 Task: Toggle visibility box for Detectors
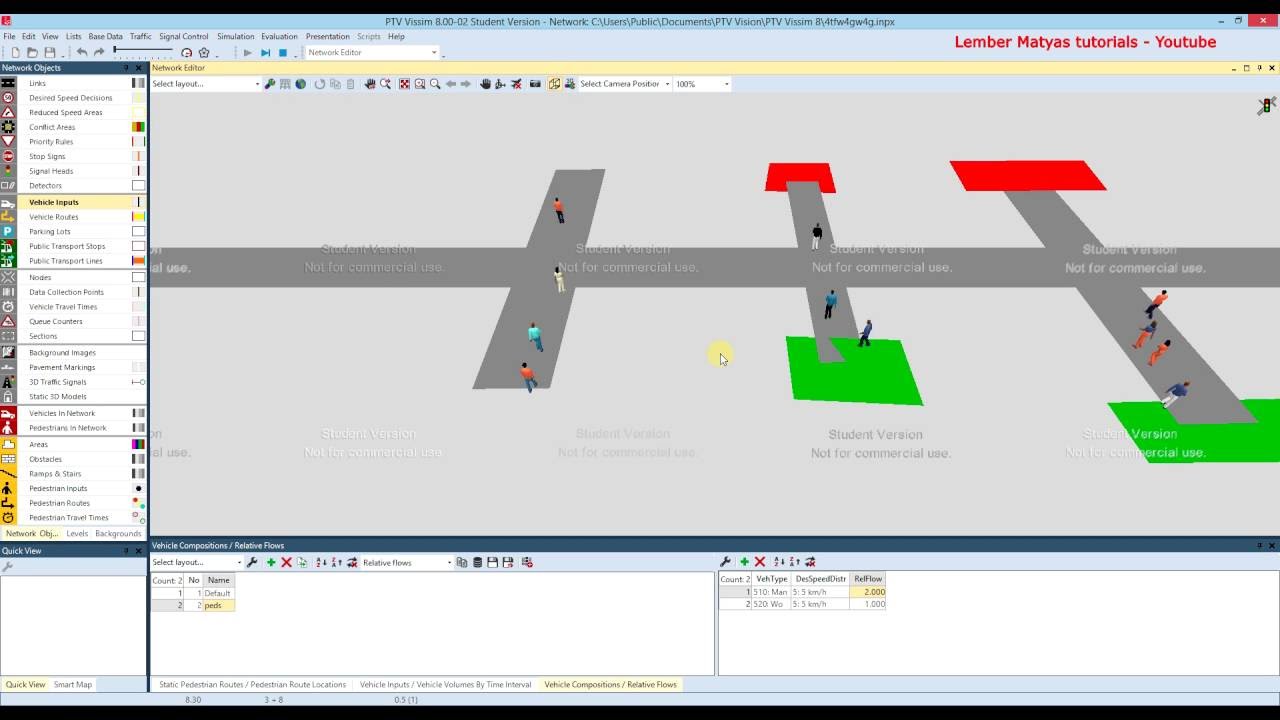138,186
